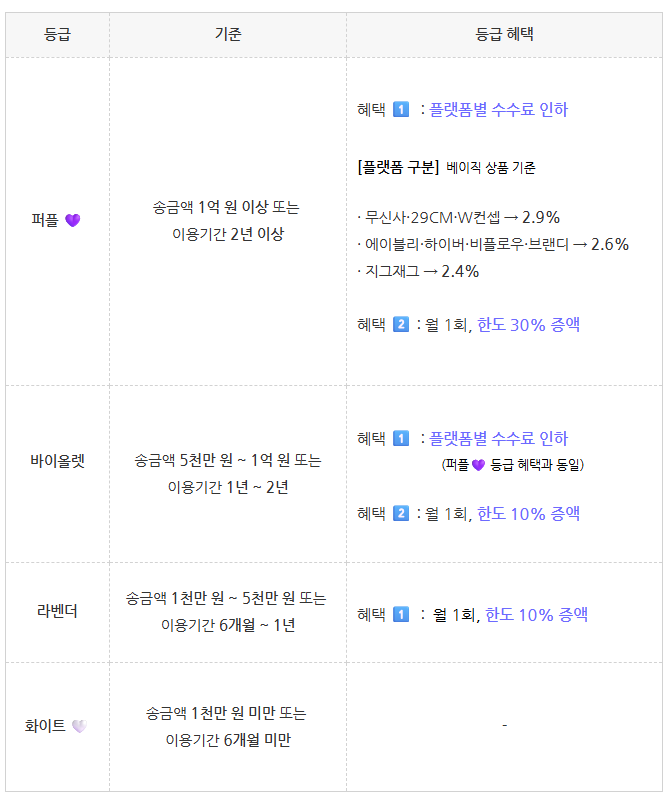The width and height of the screenshot is (666, 800).
Task: Click the purple heart beside 퍼플
Action: [x=72, y=221]
